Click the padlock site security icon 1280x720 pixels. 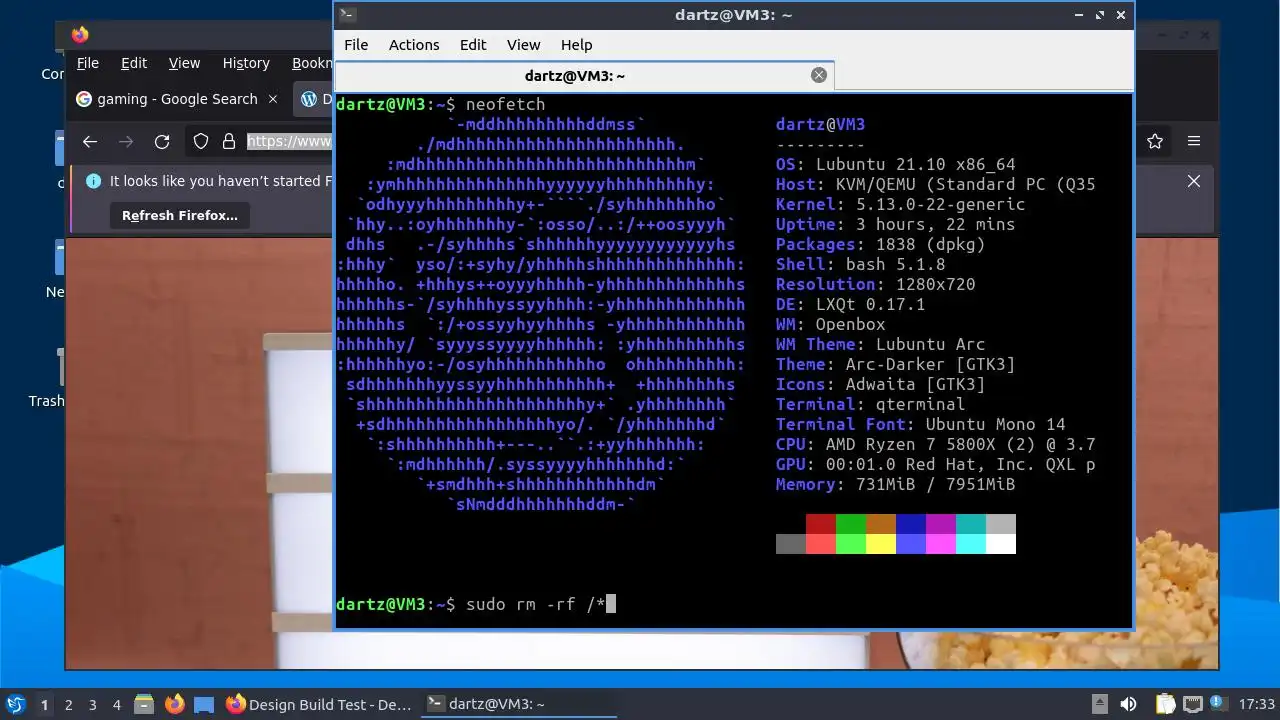coord(229,142)
